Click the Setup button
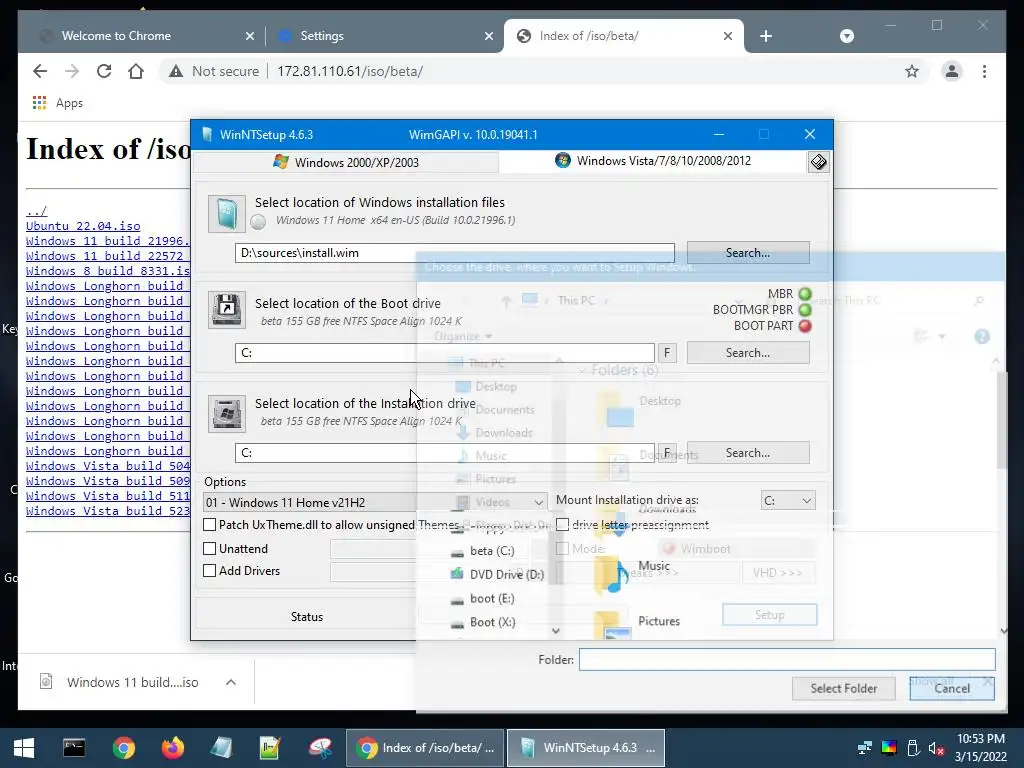Image resolution: width=1024 pixels, height=768 pixels. (x=769, y=615)
